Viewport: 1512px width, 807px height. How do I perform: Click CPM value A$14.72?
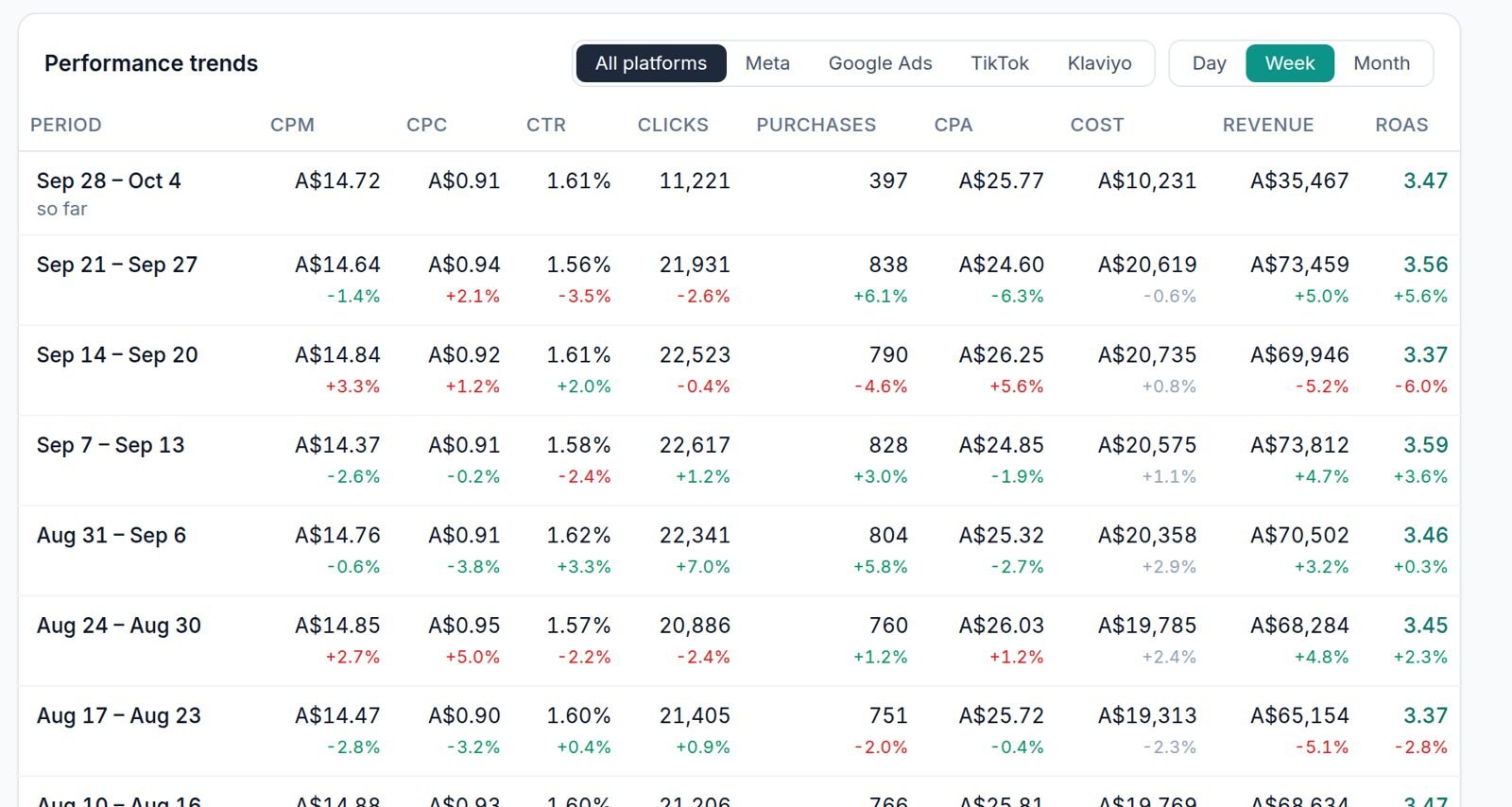337,180
